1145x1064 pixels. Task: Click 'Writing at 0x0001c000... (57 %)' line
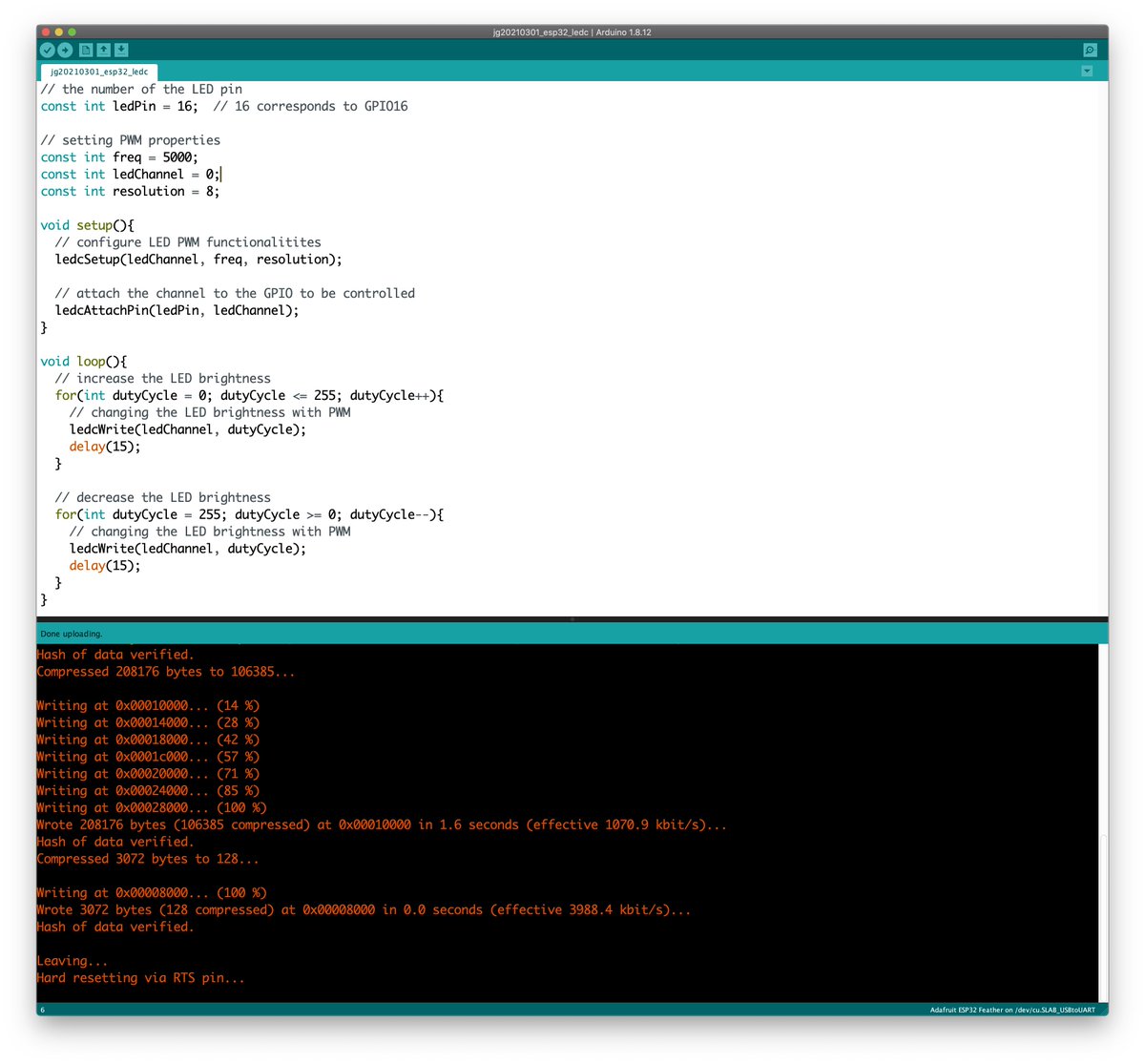point(148,757)
